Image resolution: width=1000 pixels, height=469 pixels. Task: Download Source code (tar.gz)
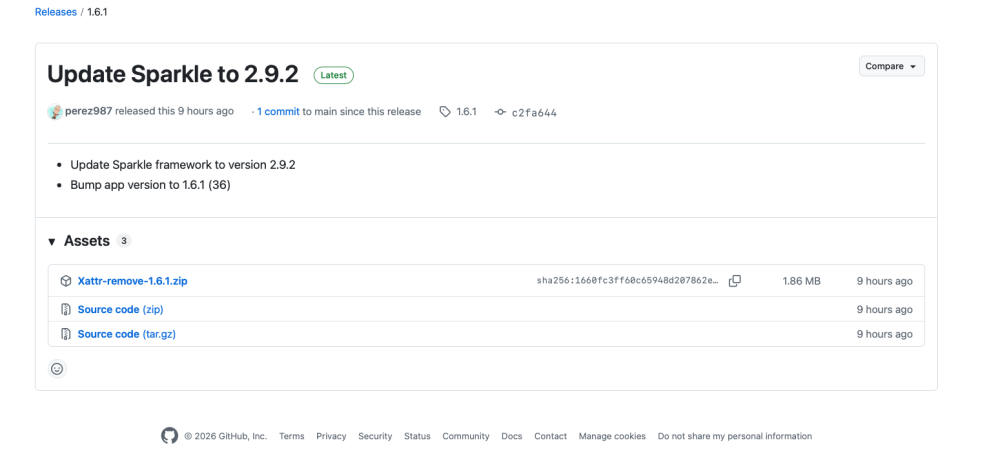click(127, 334)
